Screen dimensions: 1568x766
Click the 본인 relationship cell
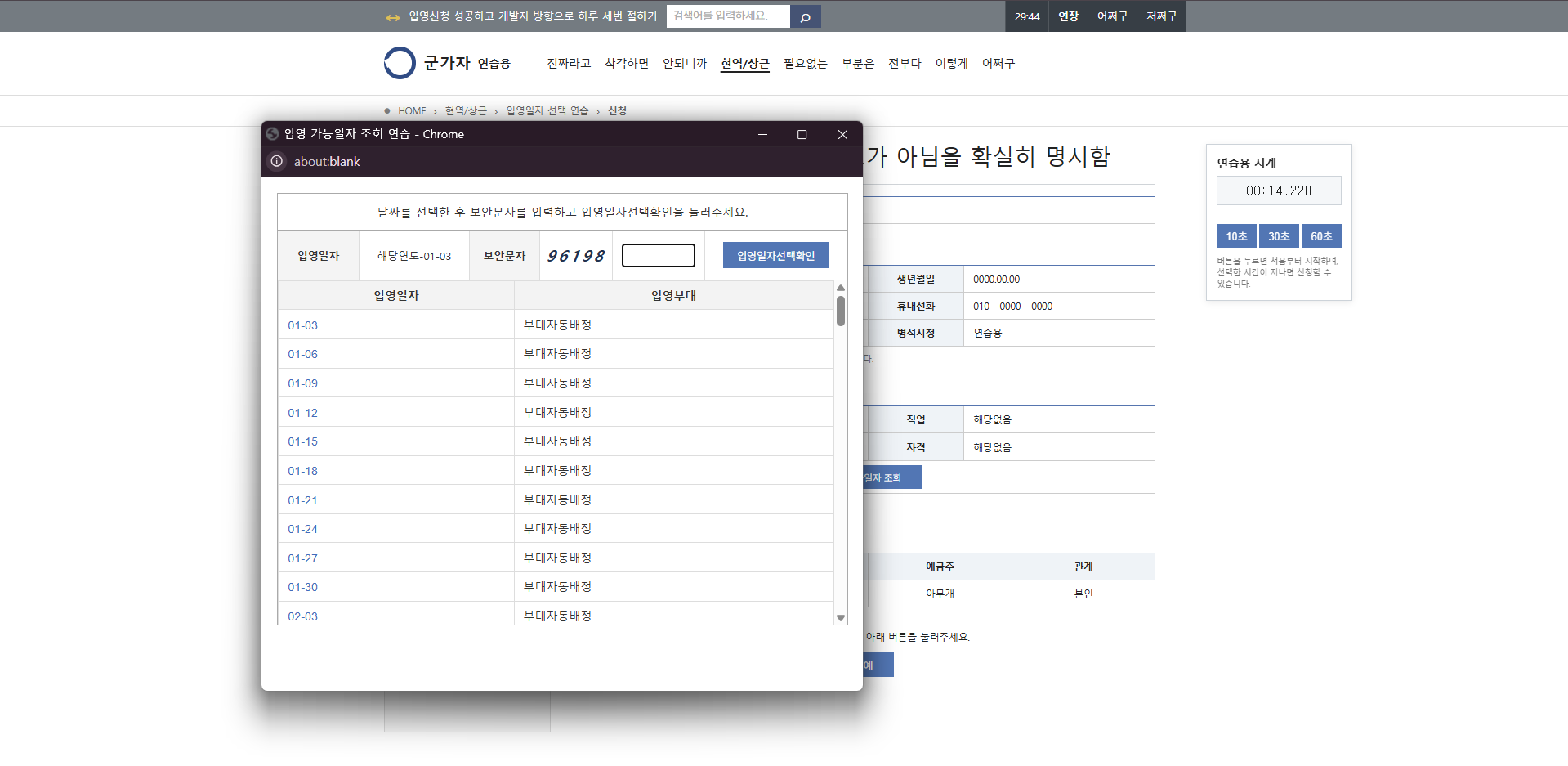(1083, 594)
